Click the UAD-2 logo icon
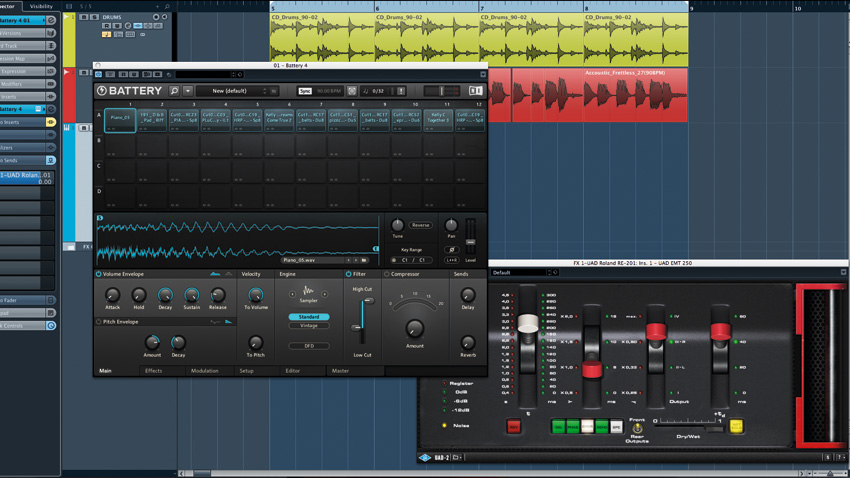 (x=425, y=457)
